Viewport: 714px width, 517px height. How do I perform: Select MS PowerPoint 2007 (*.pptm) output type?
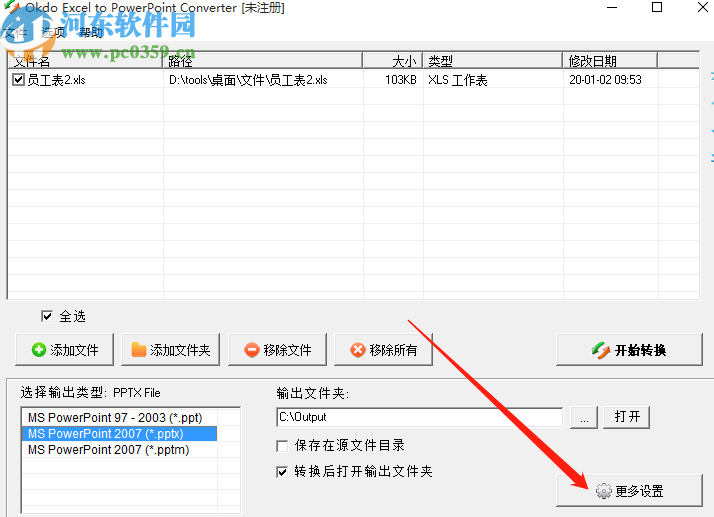coord(119,450)
